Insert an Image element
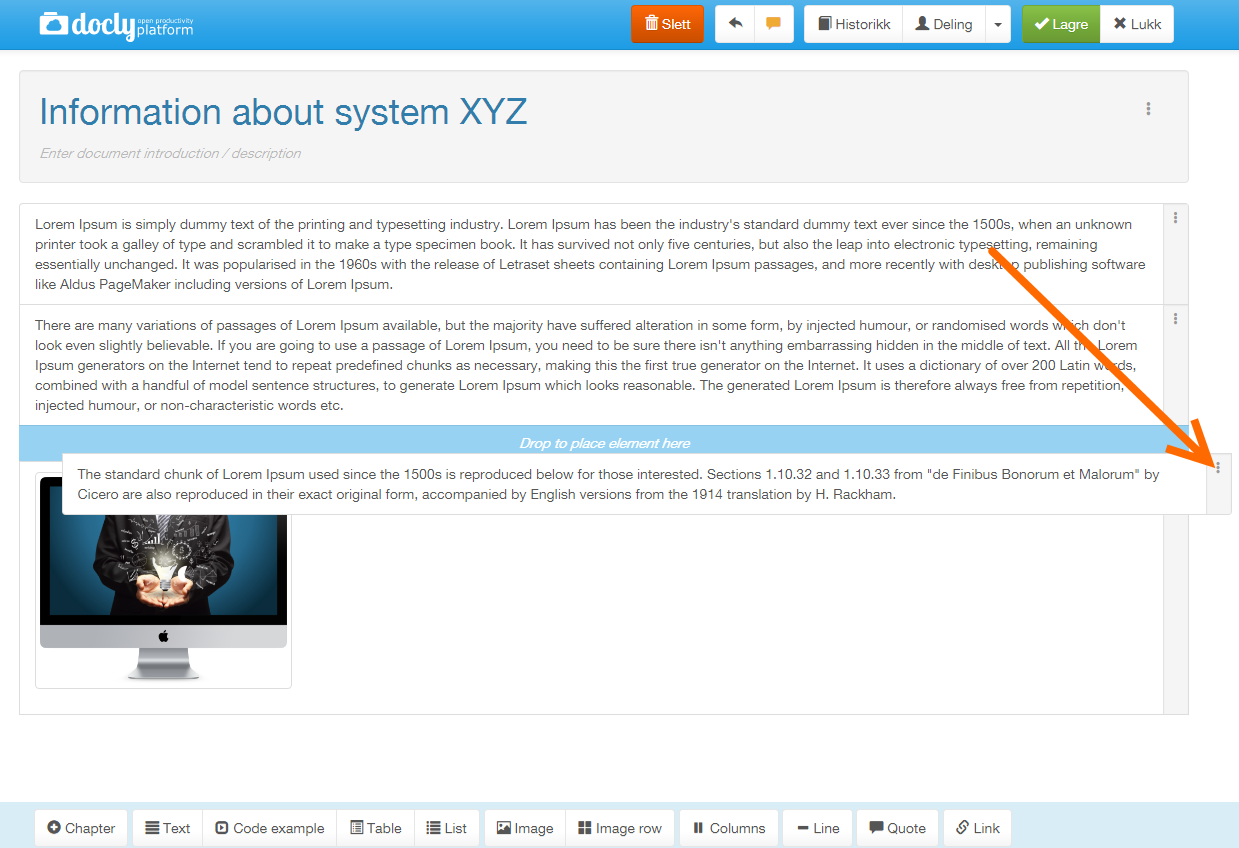This screenshot has width=1239, height=848. pos(525,828)
